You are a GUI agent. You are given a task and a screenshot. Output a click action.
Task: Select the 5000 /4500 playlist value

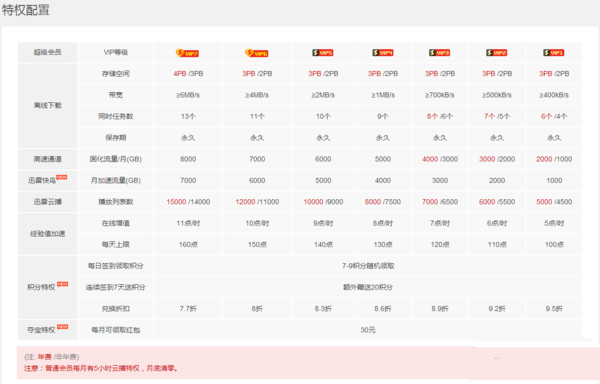[x=554, y=202]
